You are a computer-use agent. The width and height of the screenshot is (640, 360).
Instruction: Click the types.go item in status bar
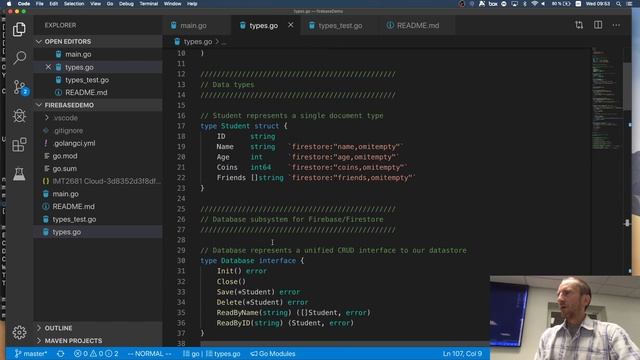pos(223,353)
